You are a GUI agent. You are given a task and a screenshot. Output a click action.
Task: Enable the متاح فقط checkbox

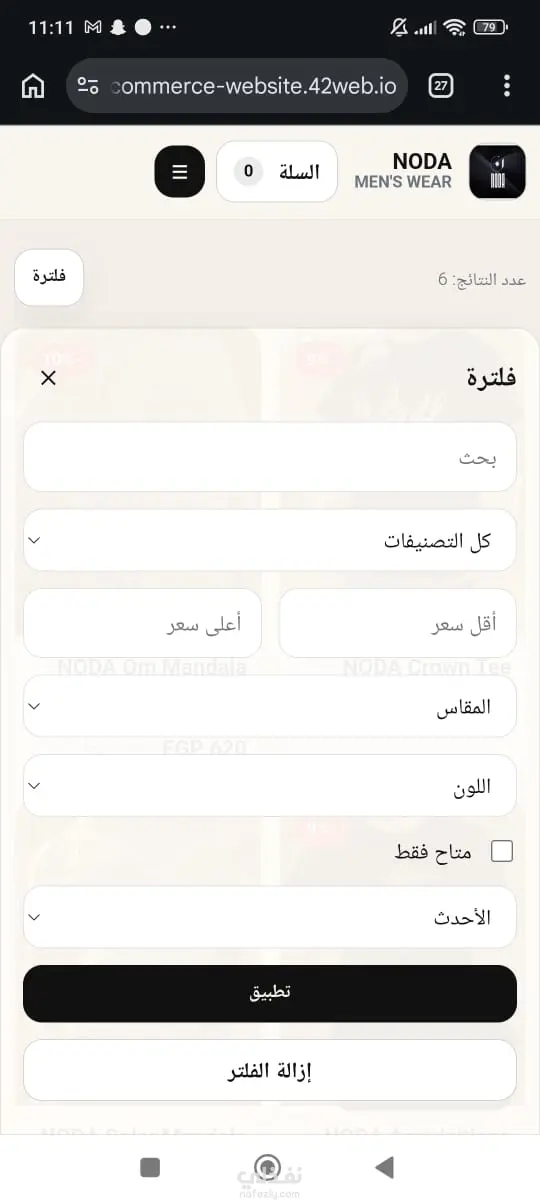[x=501, y=851]
